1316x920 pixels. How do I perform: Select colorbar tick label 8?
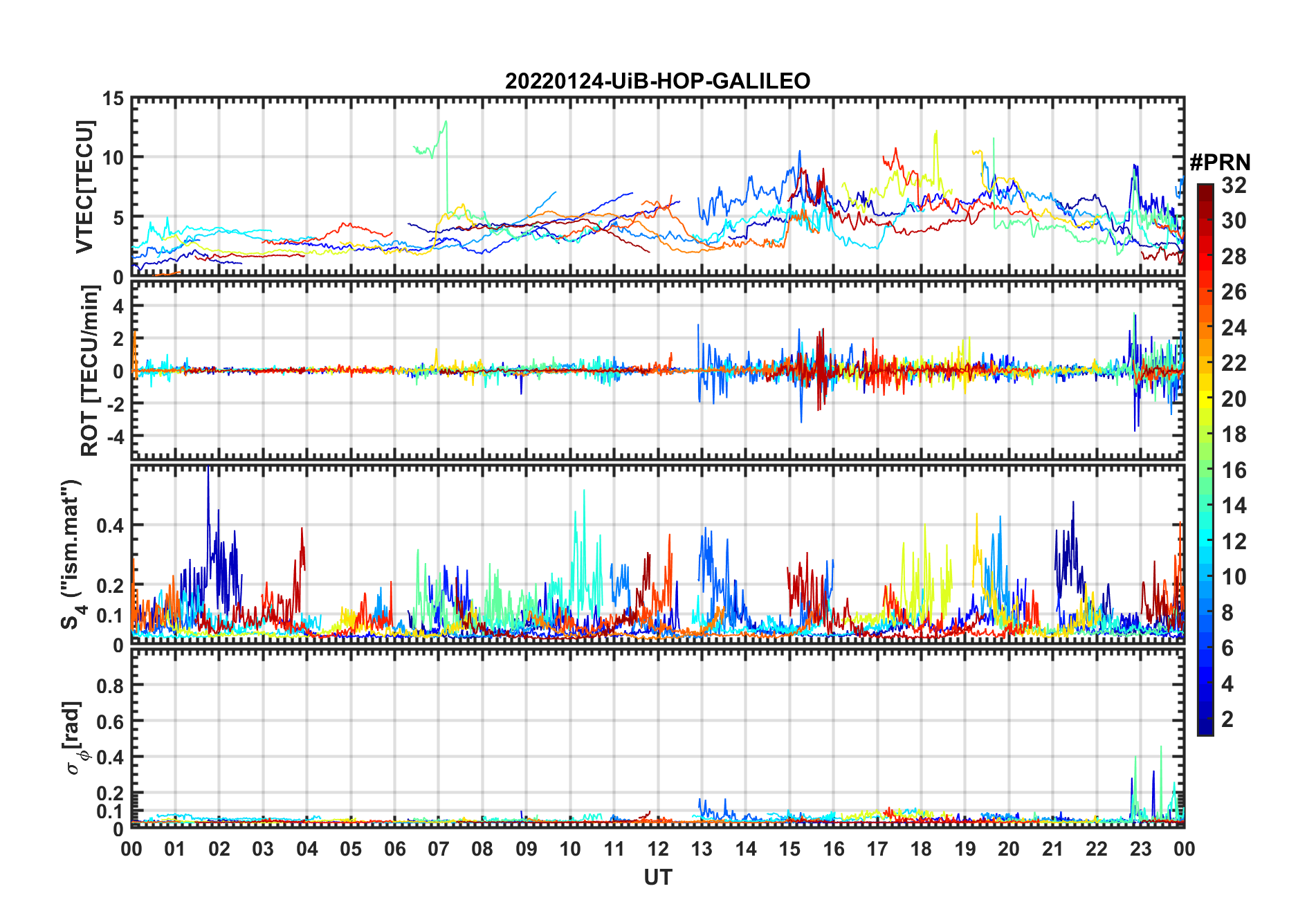pyautogui.click(x=1227, y=613)
